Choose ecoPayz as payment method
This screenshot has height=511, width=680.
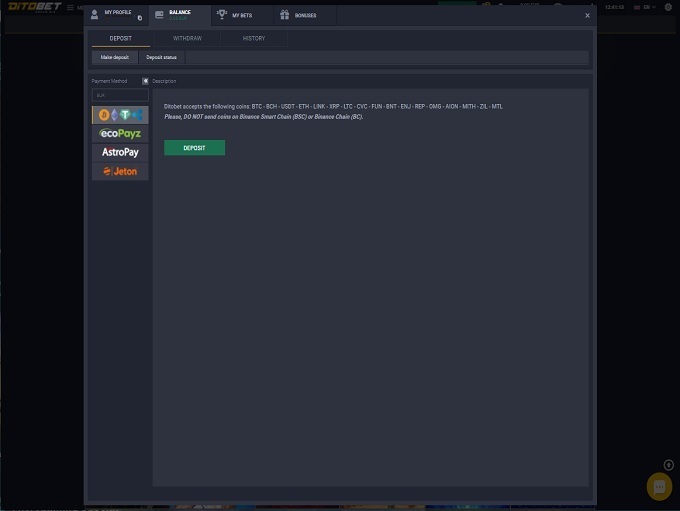(120, 134)
